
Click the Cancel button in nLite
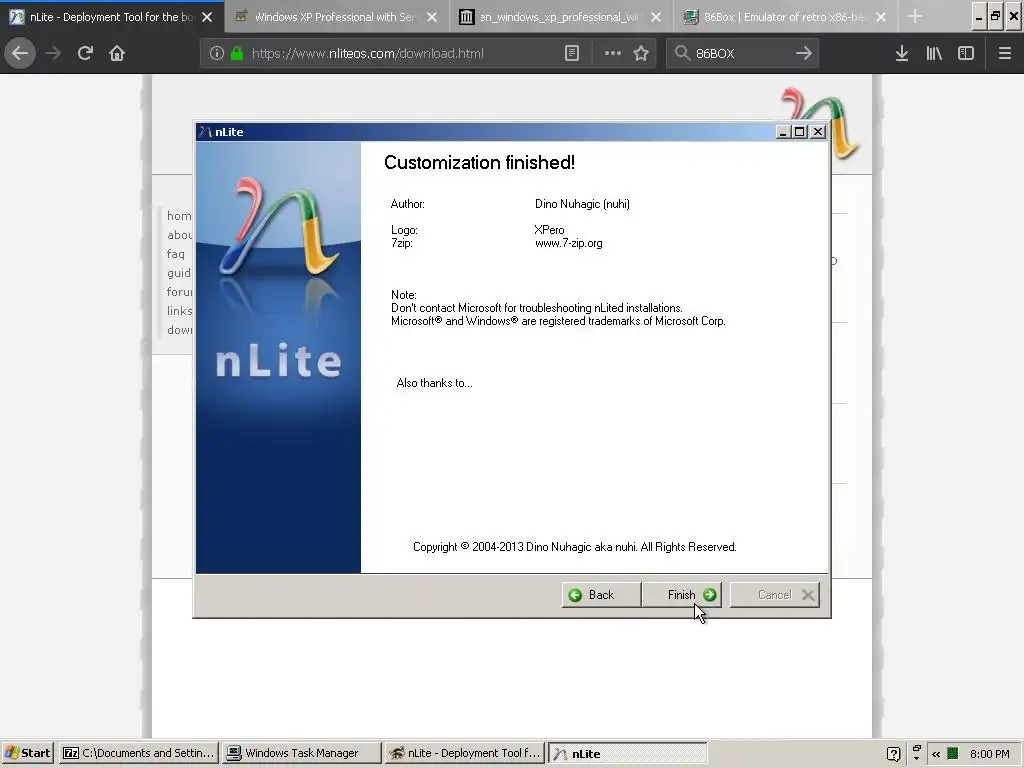click(775, 594)
